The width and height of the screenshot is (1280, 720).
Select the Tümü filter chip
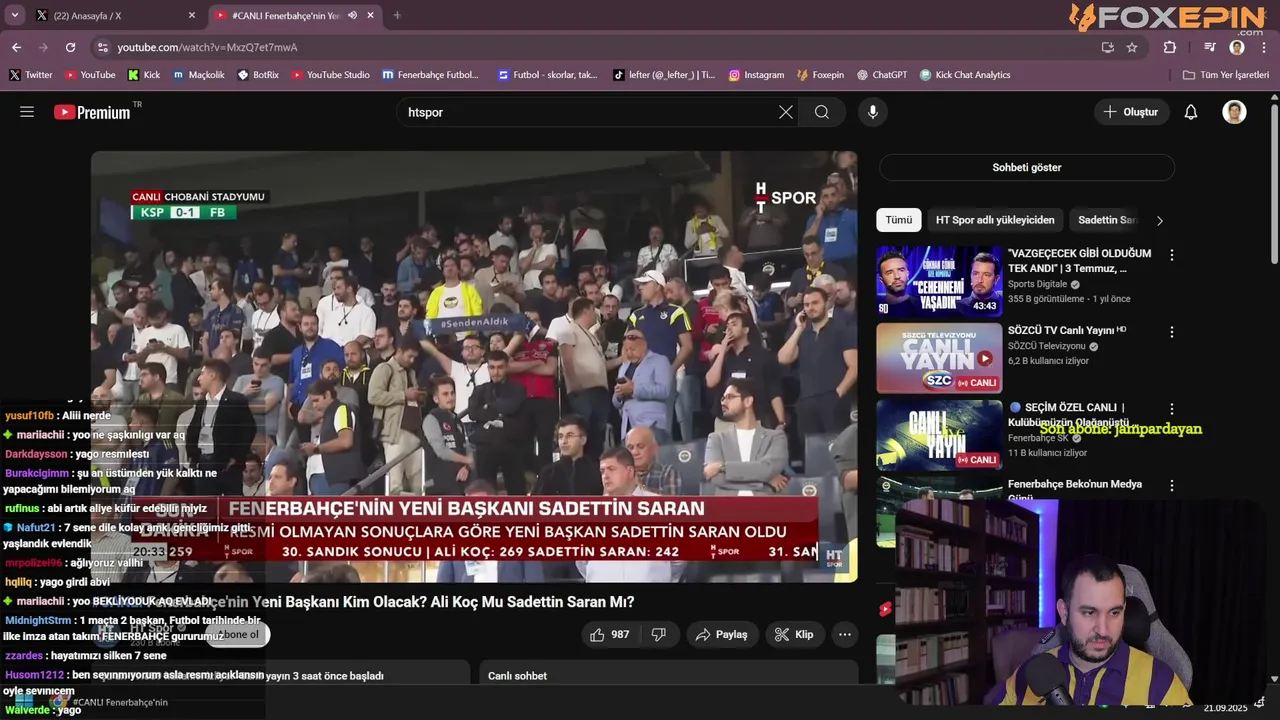pos(898,220)
